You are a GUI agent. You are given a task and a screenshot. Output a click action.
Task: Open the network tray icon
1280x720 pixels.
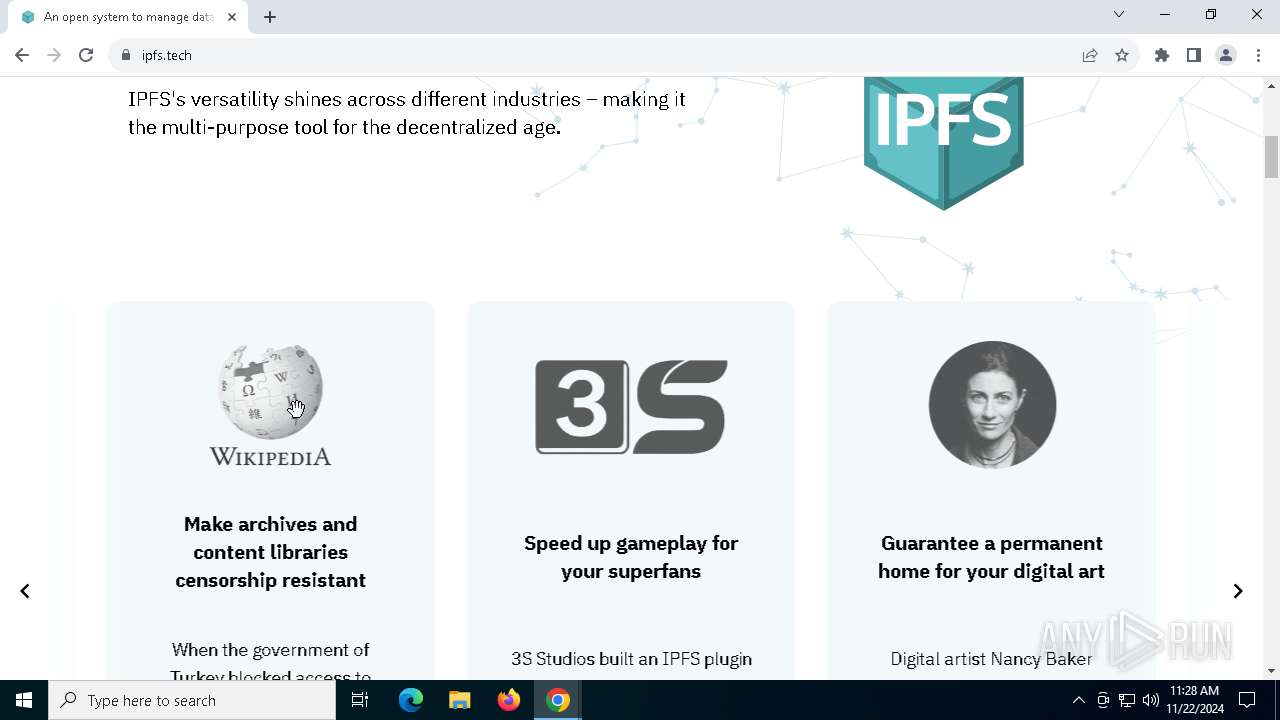[x=1127, y=700]
